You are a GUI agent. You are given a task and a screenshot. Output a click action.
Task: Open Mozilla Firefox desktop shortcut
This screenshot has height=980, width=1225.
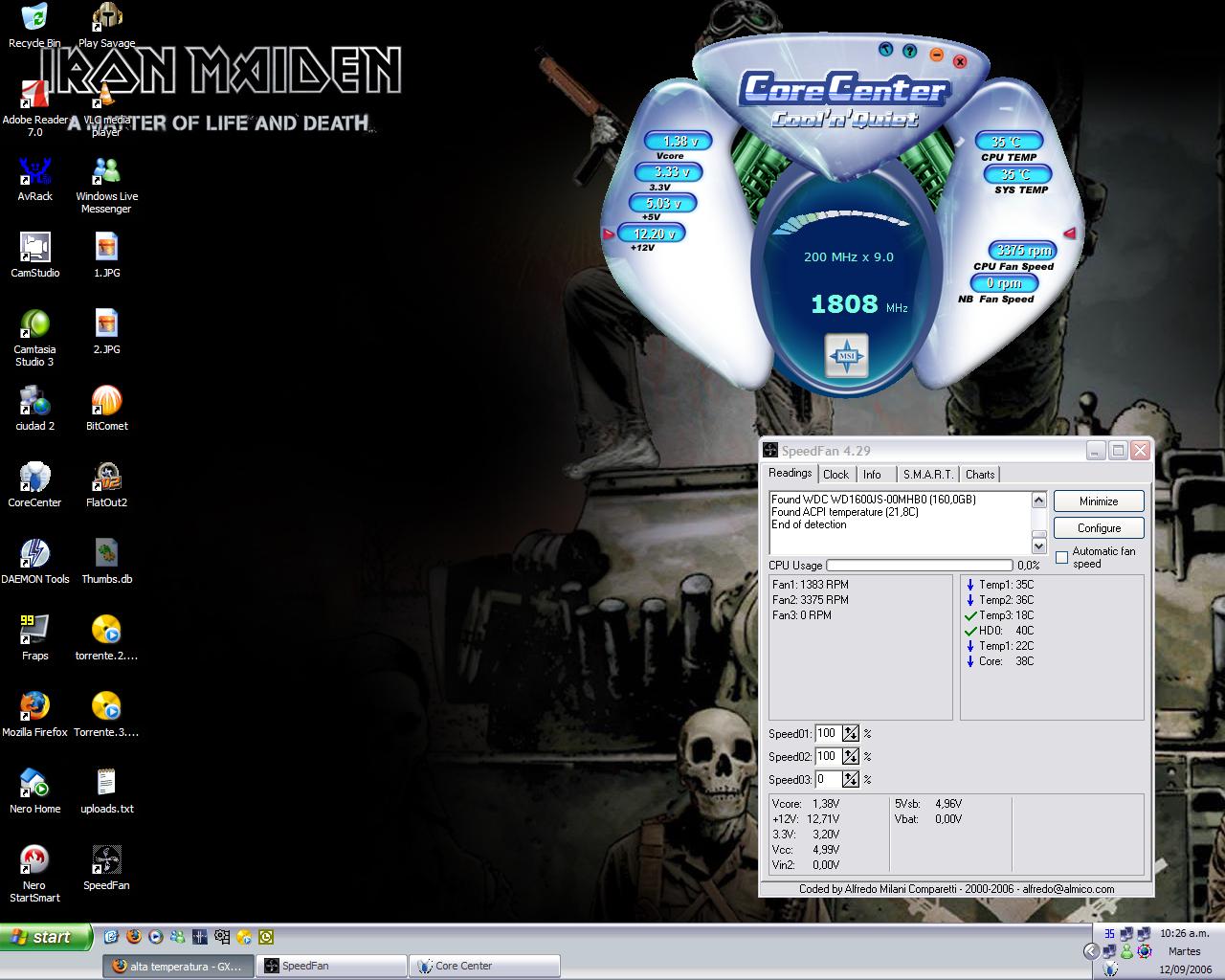34,715
